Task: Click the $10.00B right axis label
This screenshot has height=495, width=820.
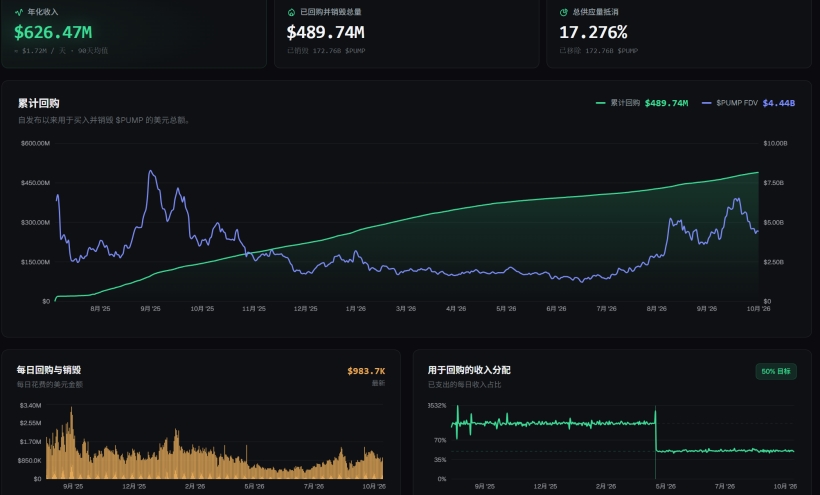Action: coord(775,143)
